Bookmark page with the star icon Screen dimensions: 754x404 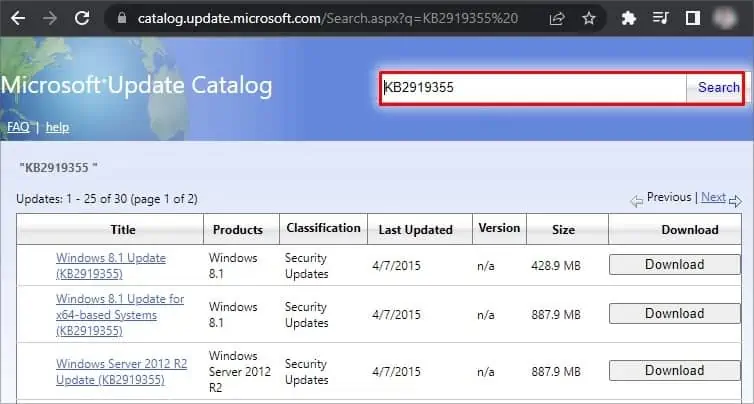pos(589,18)
